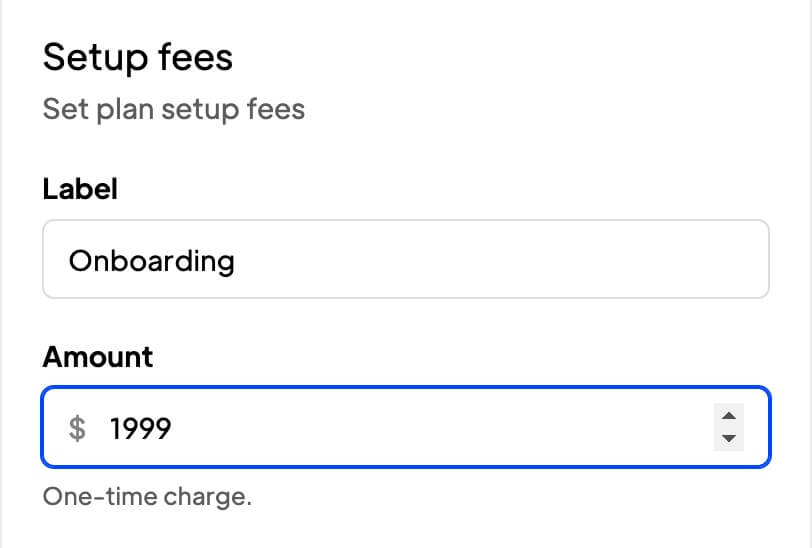The width and height of the screenshot is (812, 548).
Task: Click the "Onboarding" text in Label field
Action: [151, 261]
